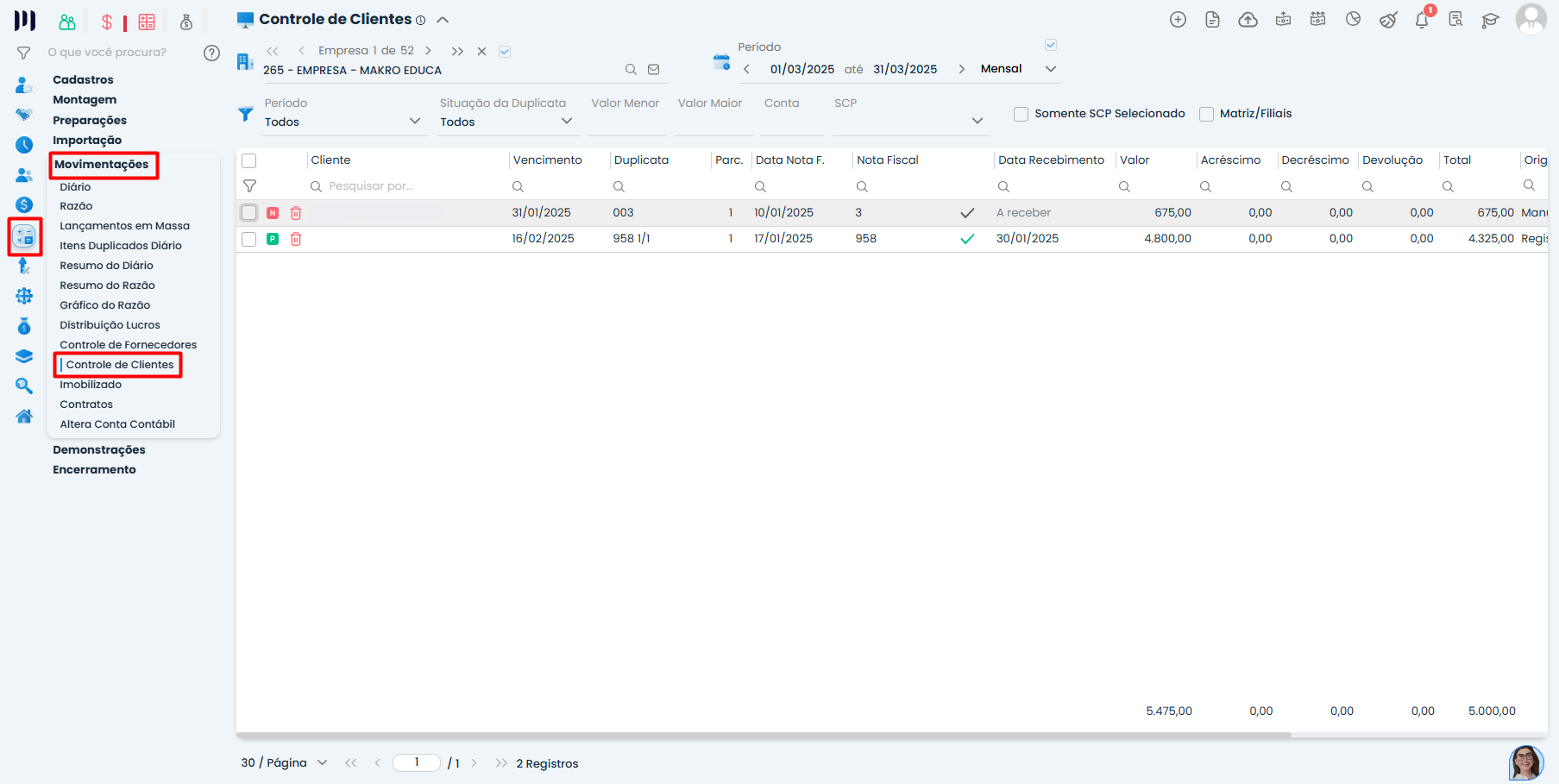Select the row checkbox for duplicata 958 1/1
Image resolution: width=1559 pixels, height=784 pixels.
pyautogui.click(x=249, y=239)
